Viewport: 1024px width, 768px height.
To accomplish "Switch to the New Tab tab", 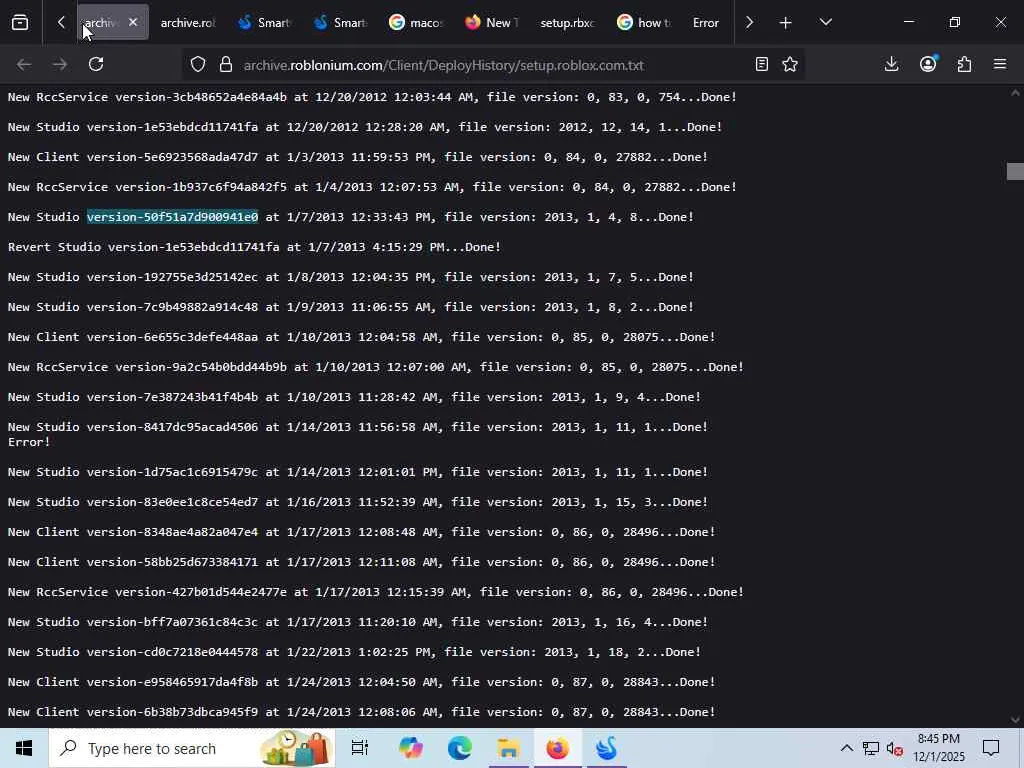I will 492,23.
